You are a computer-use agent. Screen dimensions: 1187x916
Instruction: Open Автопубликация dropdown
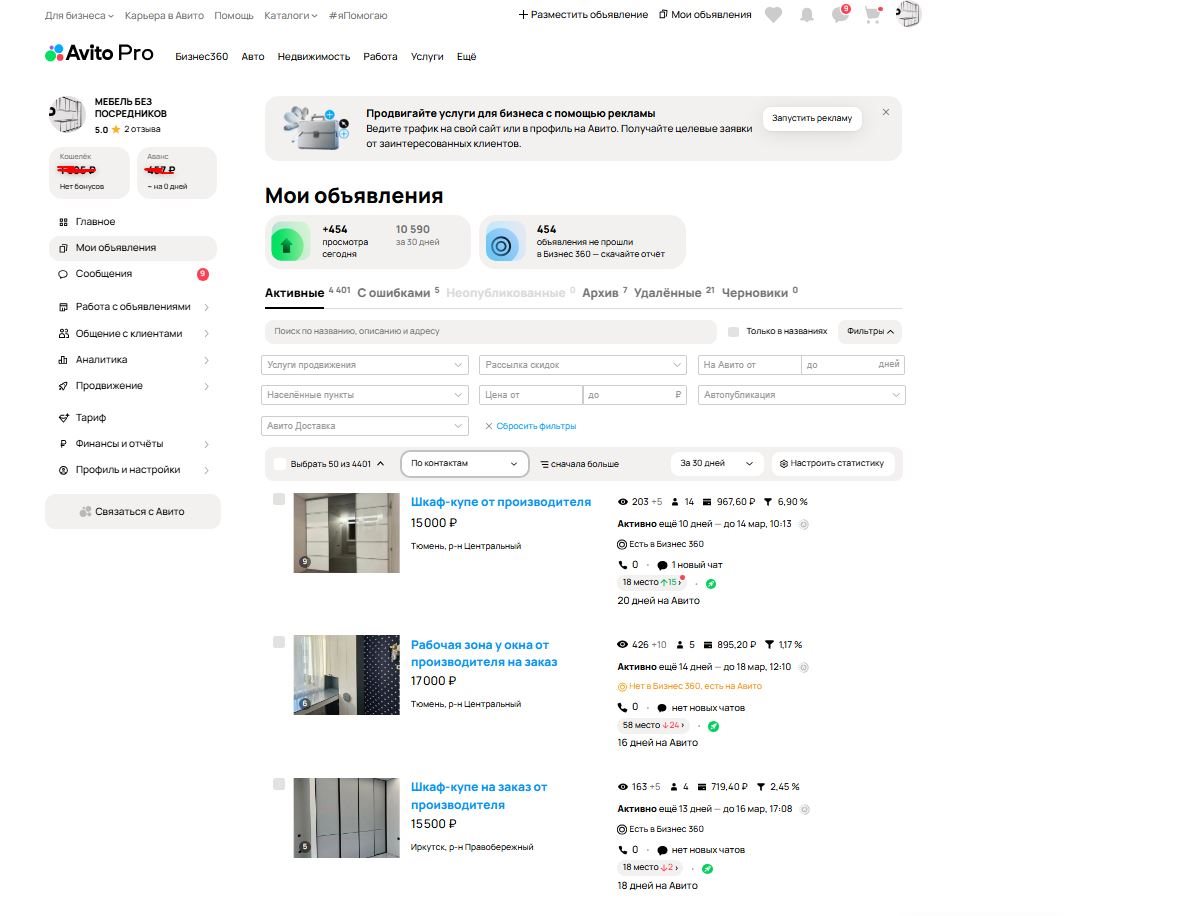click(802, 395)
